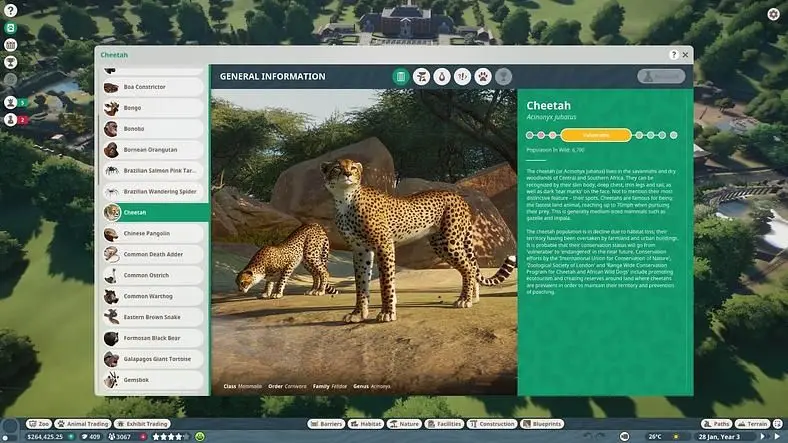788x443 pixels.
Task: Click the zoo star rating
Action: coord(171,437)
